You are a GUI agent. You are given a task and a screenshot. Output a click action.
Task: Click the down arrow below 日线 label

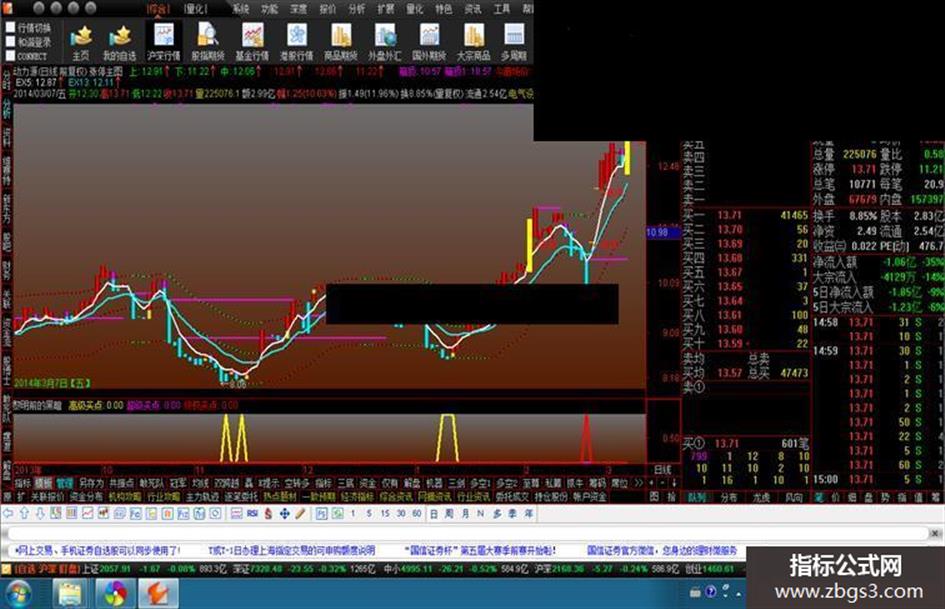(x=674, y=483)
